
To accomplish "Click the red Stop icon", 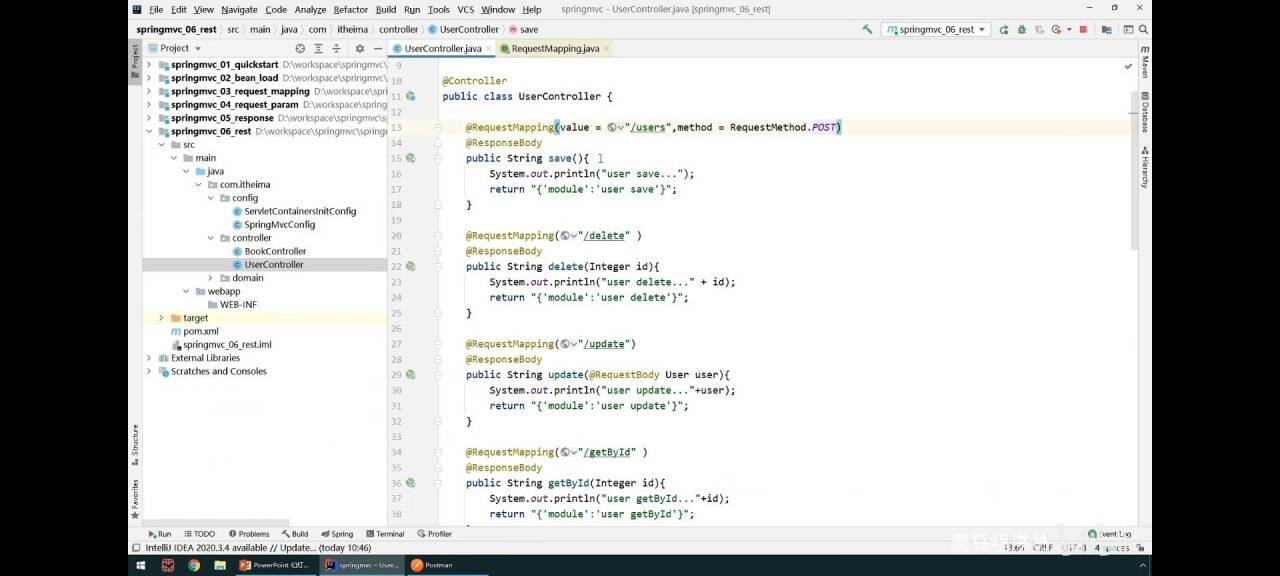I will click(x=1083, y=30).
